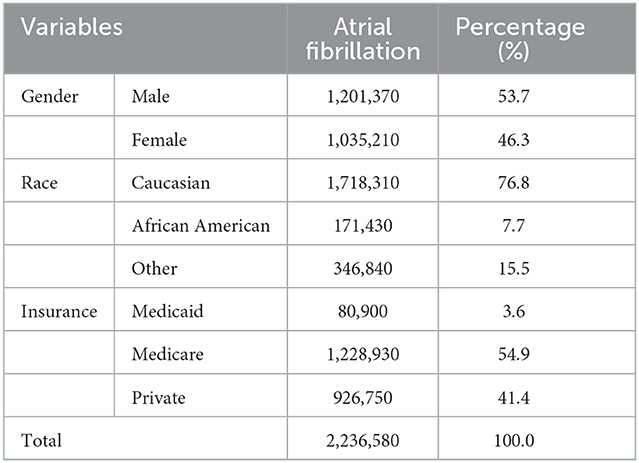Select the Female cell
Viewport: 639px width, 463px height.
161,142
